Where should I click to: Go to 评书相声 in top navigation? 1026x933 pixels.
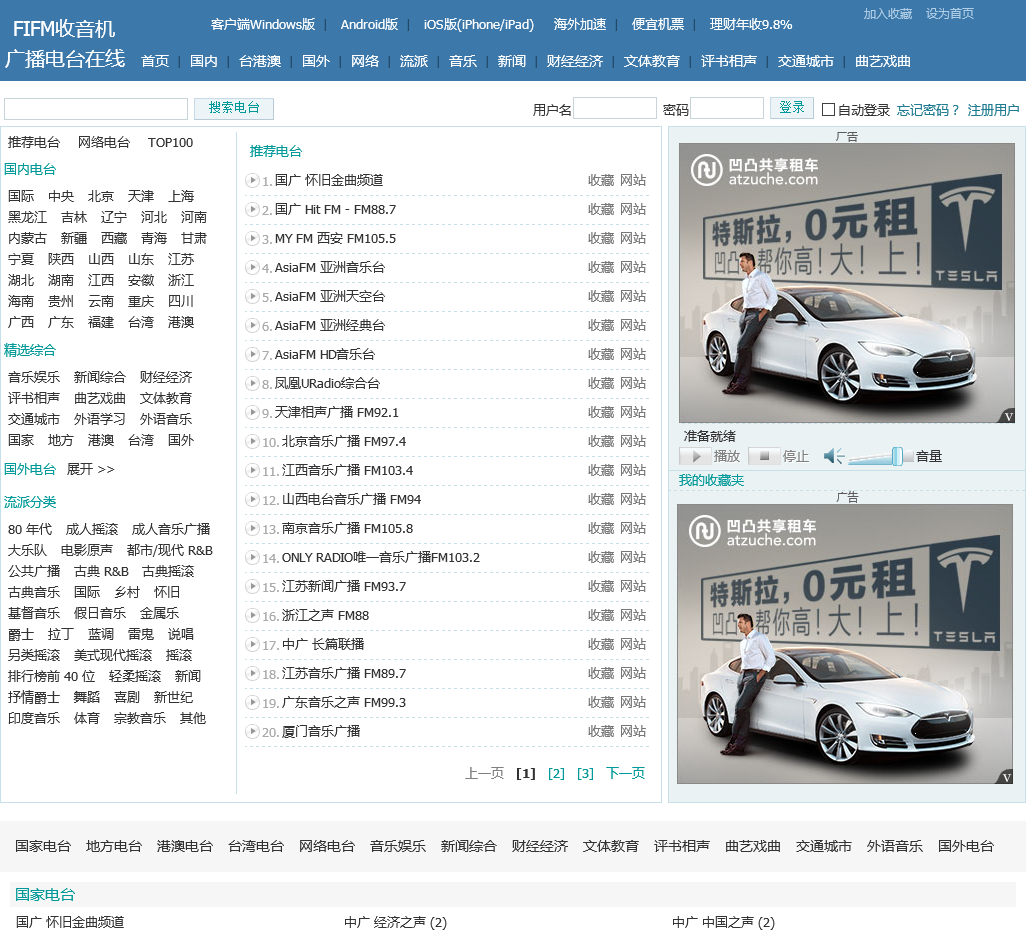coord(728,62)
